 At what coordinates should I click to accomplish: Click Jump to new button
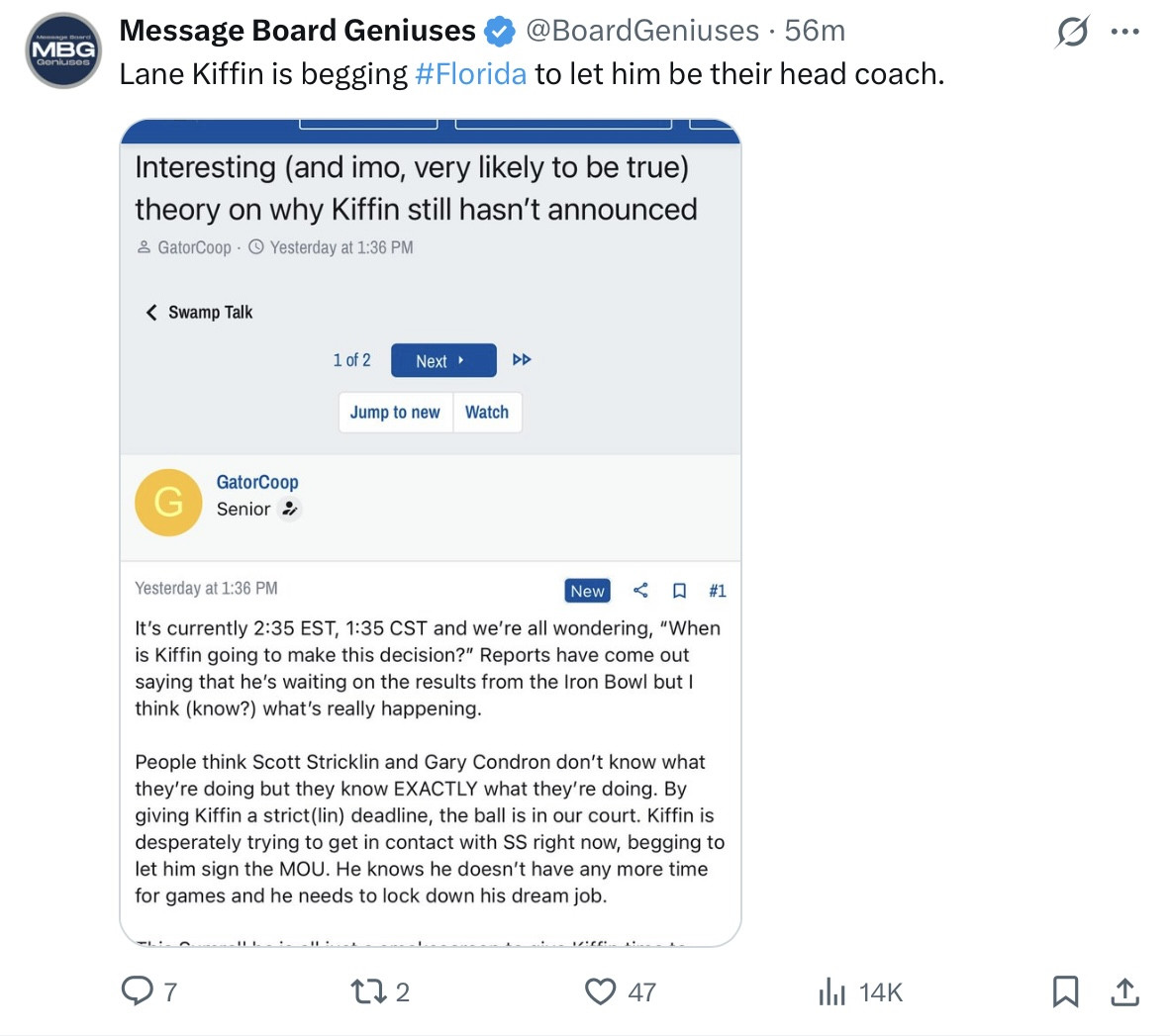(395, 413)
